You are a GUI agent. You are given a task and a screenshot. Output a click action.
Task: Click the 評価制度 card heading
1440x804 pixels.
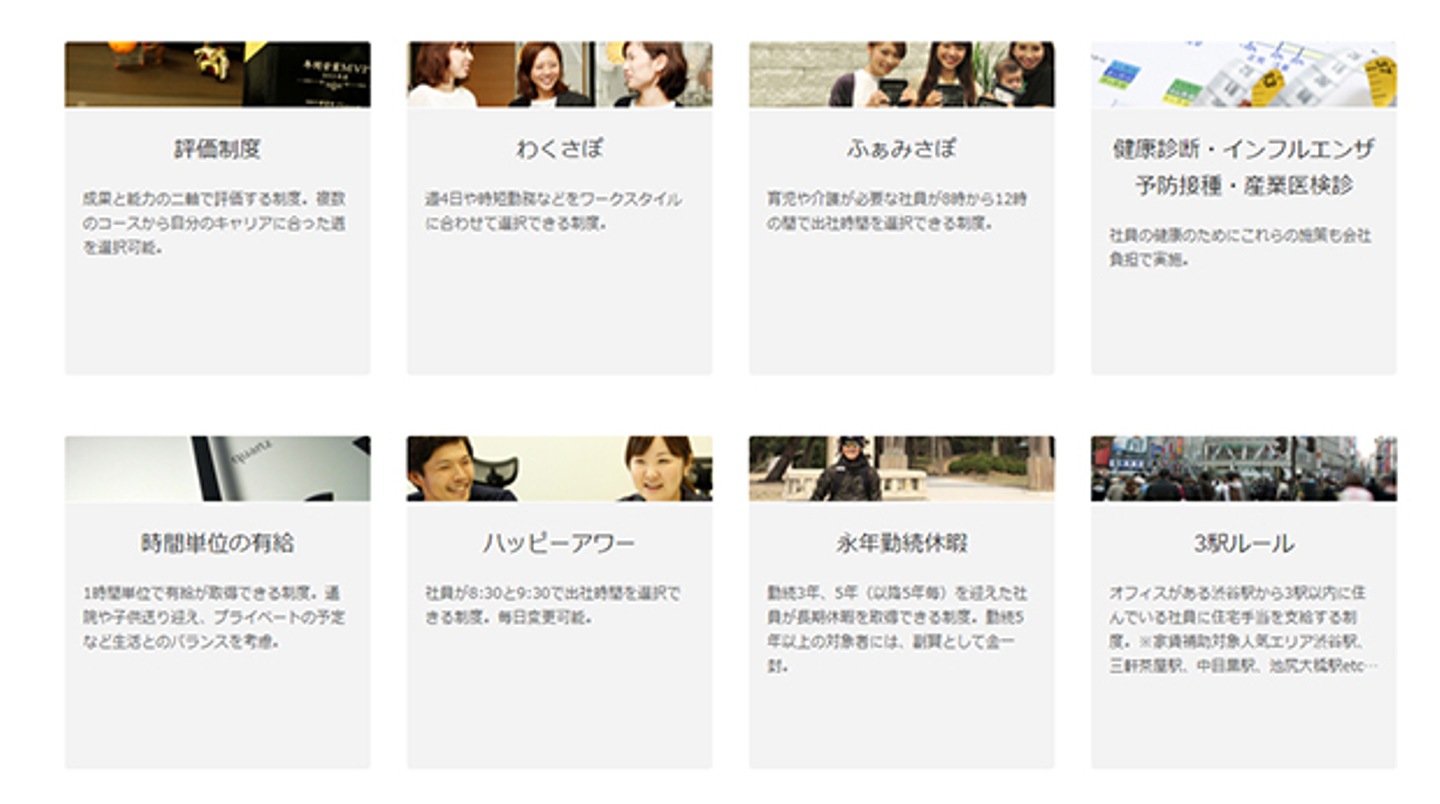coord(217,149)
